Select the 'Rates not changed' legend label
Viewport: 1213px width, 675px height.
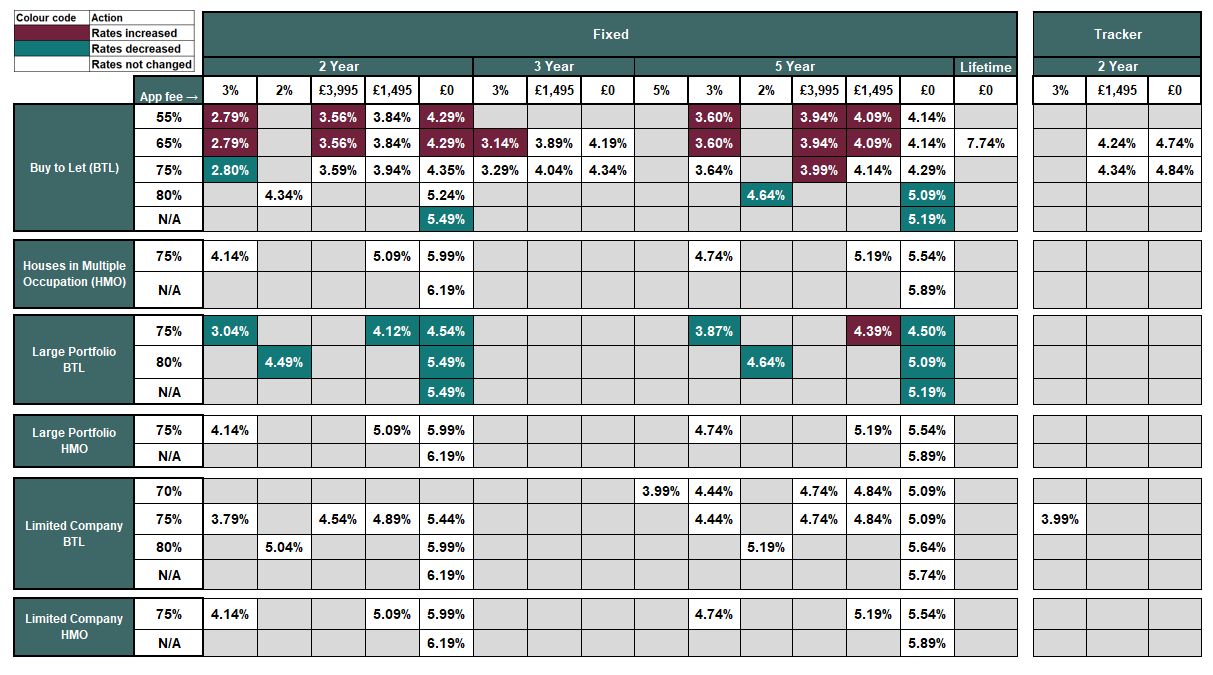pos(141,64)
